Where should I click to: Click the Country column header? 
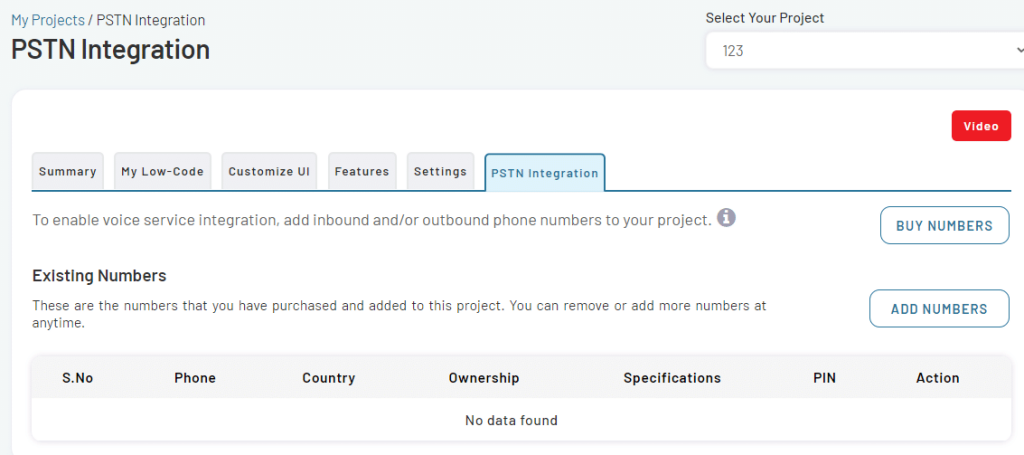coord(328,378)
